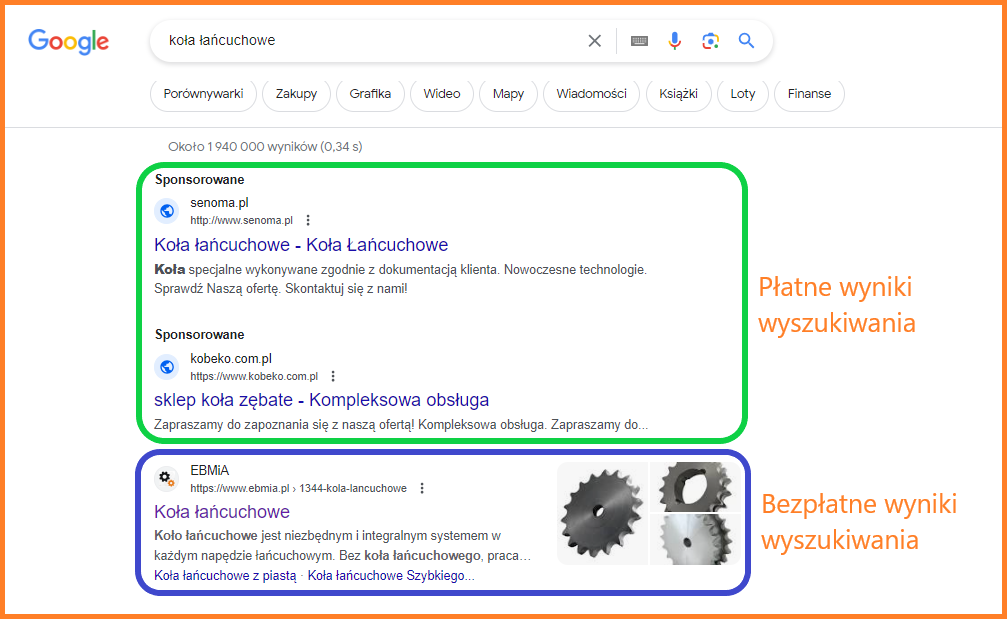This screenshot has width=1007, height=619.
Task: Switch to the Grafika search tab
Action: [369, 93]
